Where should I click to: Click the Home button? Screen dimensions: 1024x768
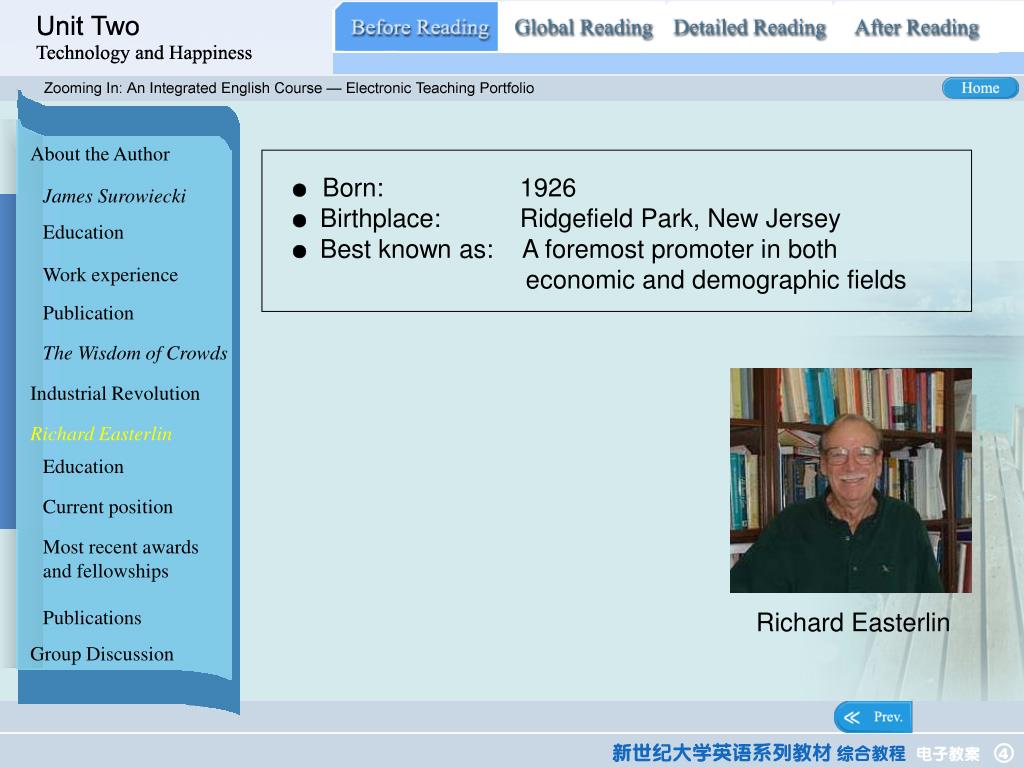(980, 88)
